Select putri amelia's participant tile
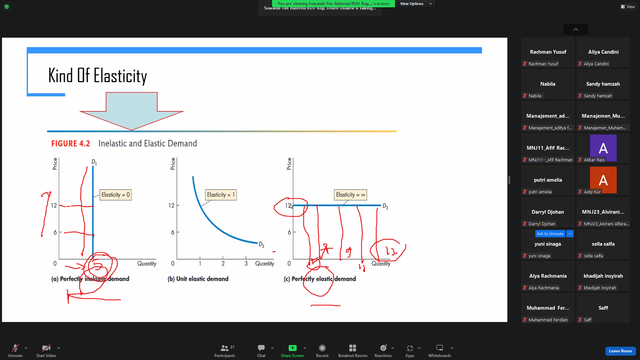The image size is (640, 360). [x=548, y=180]
